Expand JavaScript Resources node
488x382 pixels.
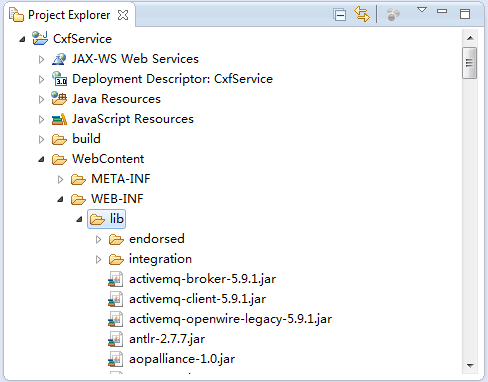(x=41, y=119)
